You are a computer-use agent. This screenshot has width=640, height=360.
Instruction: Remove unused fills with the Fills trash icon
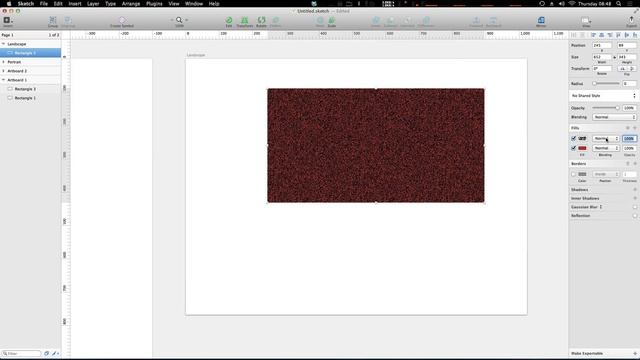628,128
